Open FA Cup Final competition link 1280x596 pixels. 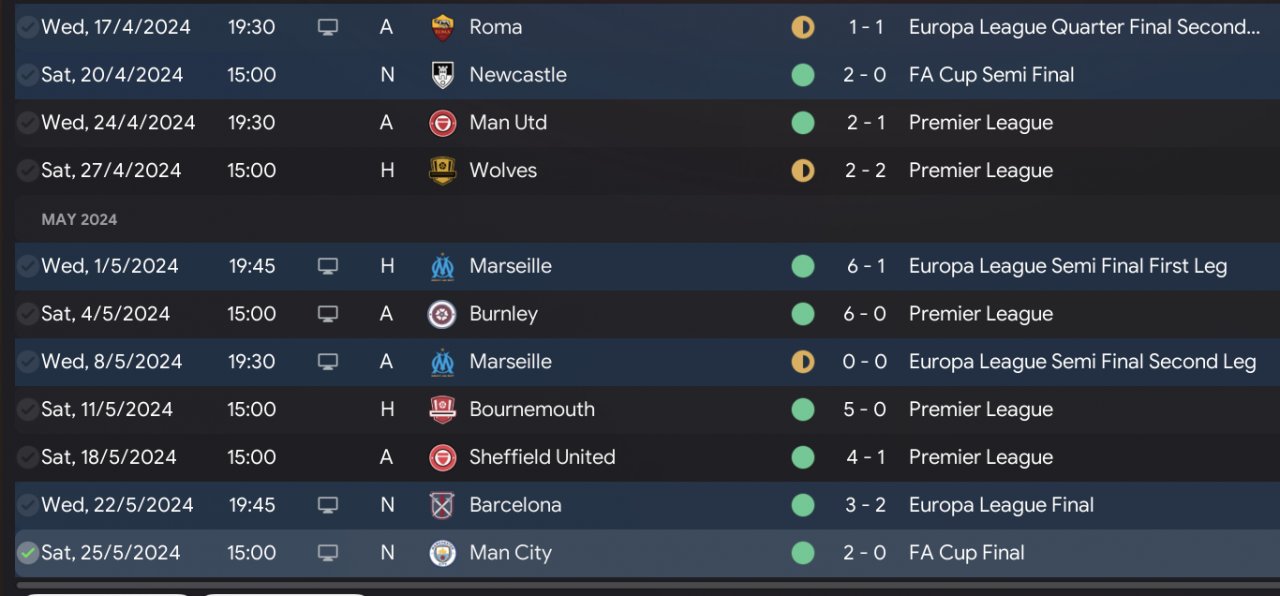[x=966, y=553]
